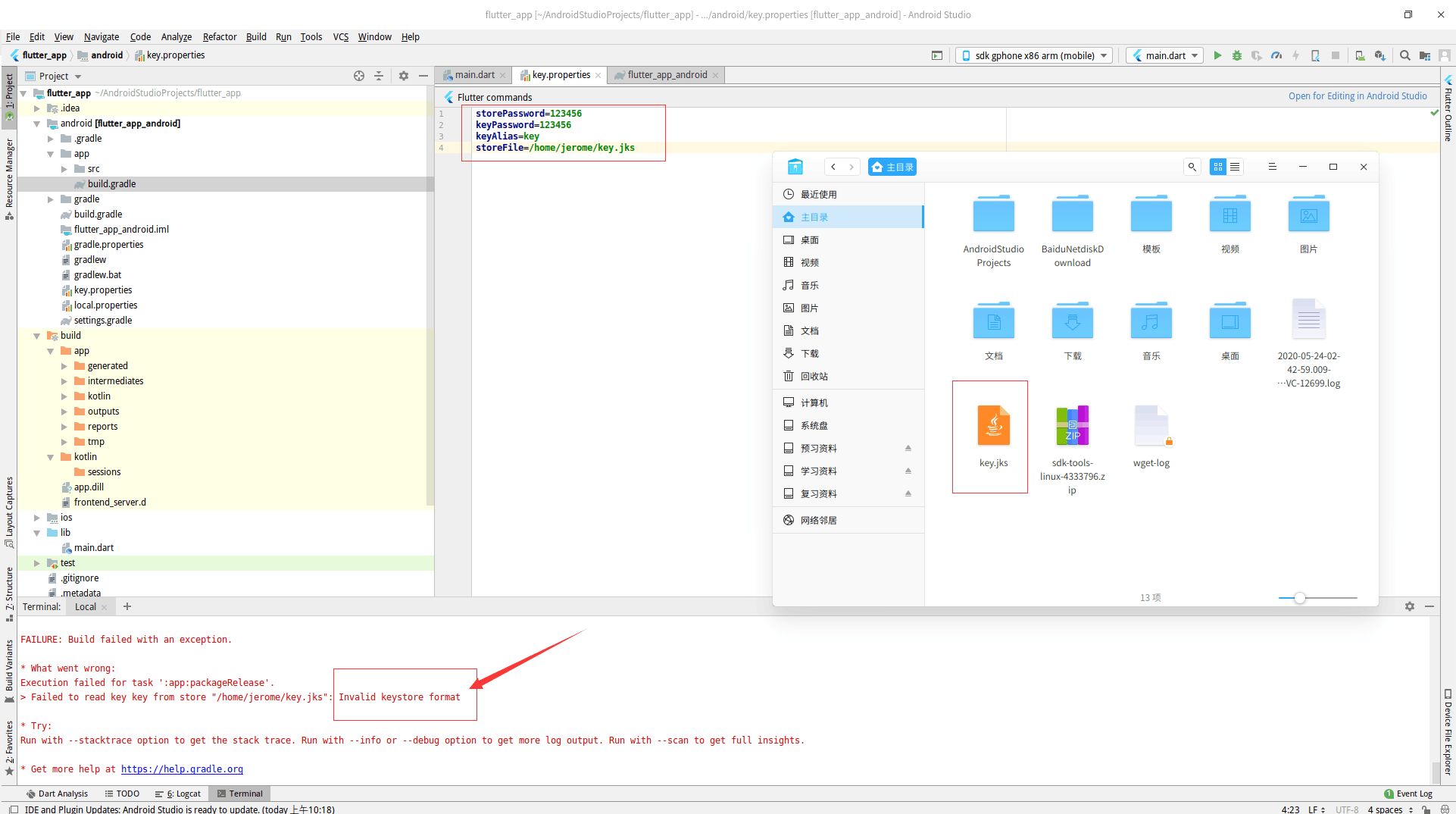Screen dimensions: 1456x814
Task: Hide the Project tool window
Action: [x=423, y=76]
